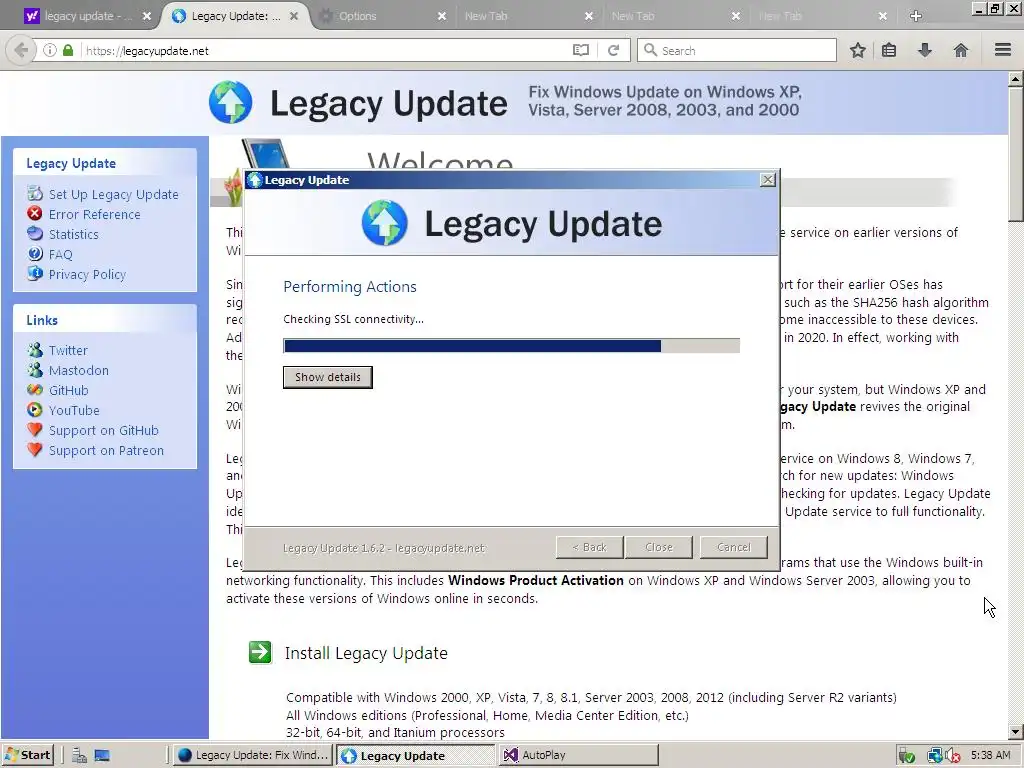1024x768 pixels.
Task: Click the FAQ question mark icon
Action: (x=35, y=253)
